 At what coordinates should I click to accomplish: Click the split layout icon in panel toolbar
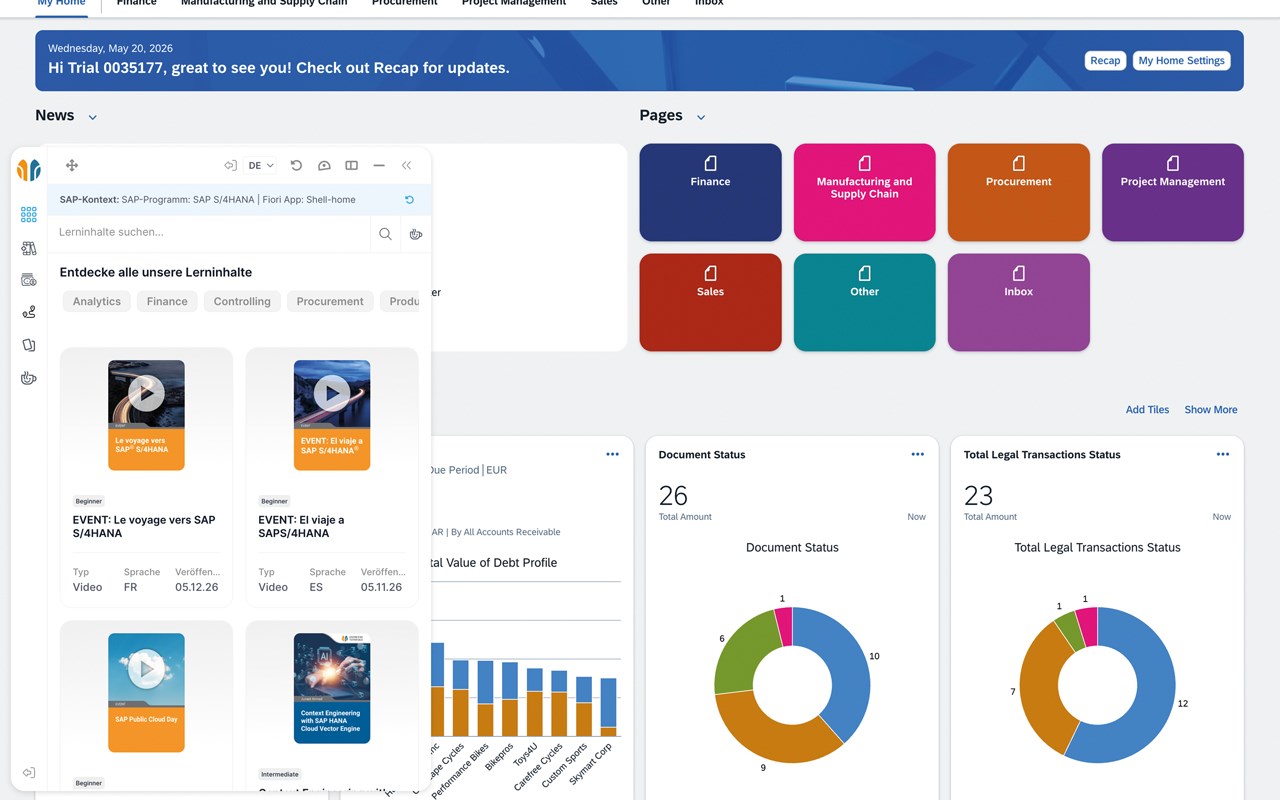coord(351,166)
